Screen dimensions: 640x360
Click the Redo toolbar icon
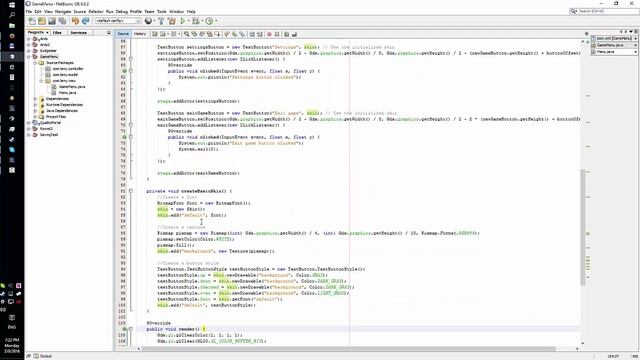85,21
